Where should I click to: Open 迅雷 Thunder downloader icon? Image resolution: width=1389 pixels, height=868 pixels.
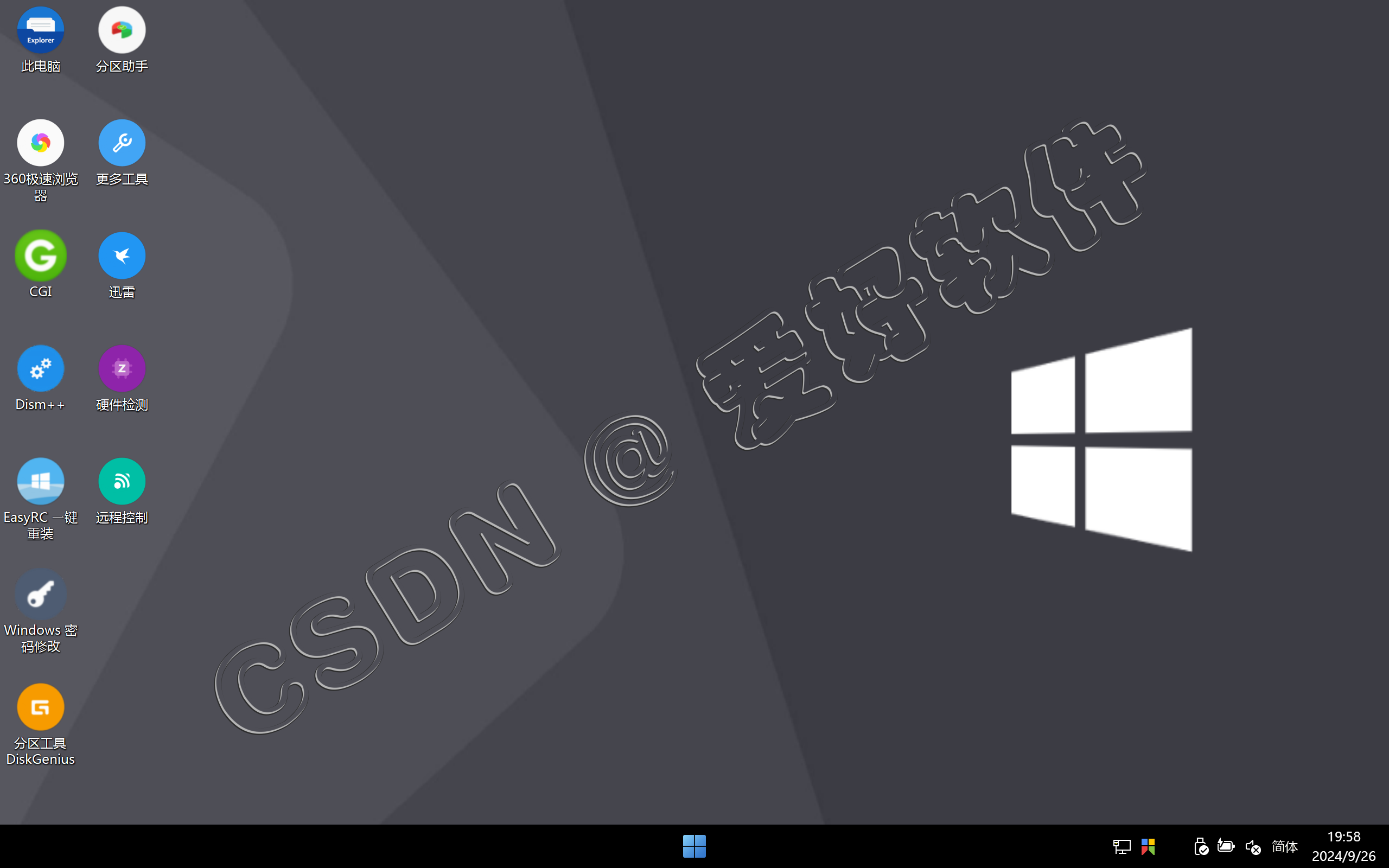click(122, 256)
